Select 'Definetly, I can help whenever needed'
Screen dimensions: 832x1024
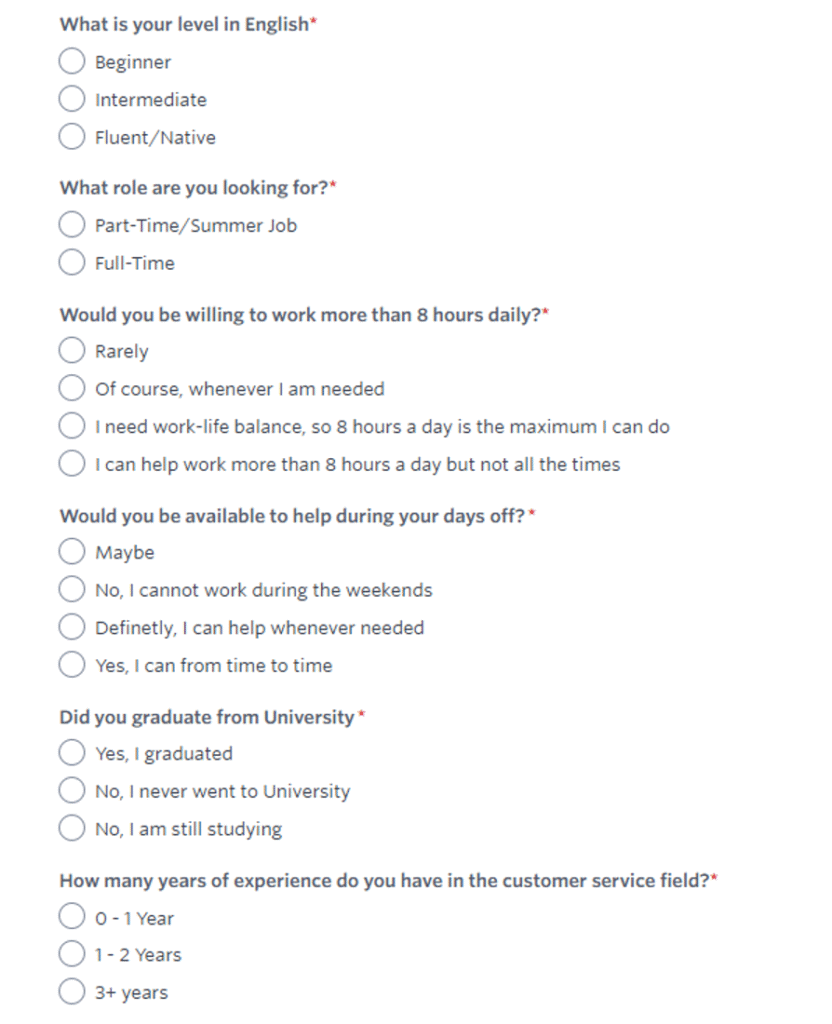(72, 627)
